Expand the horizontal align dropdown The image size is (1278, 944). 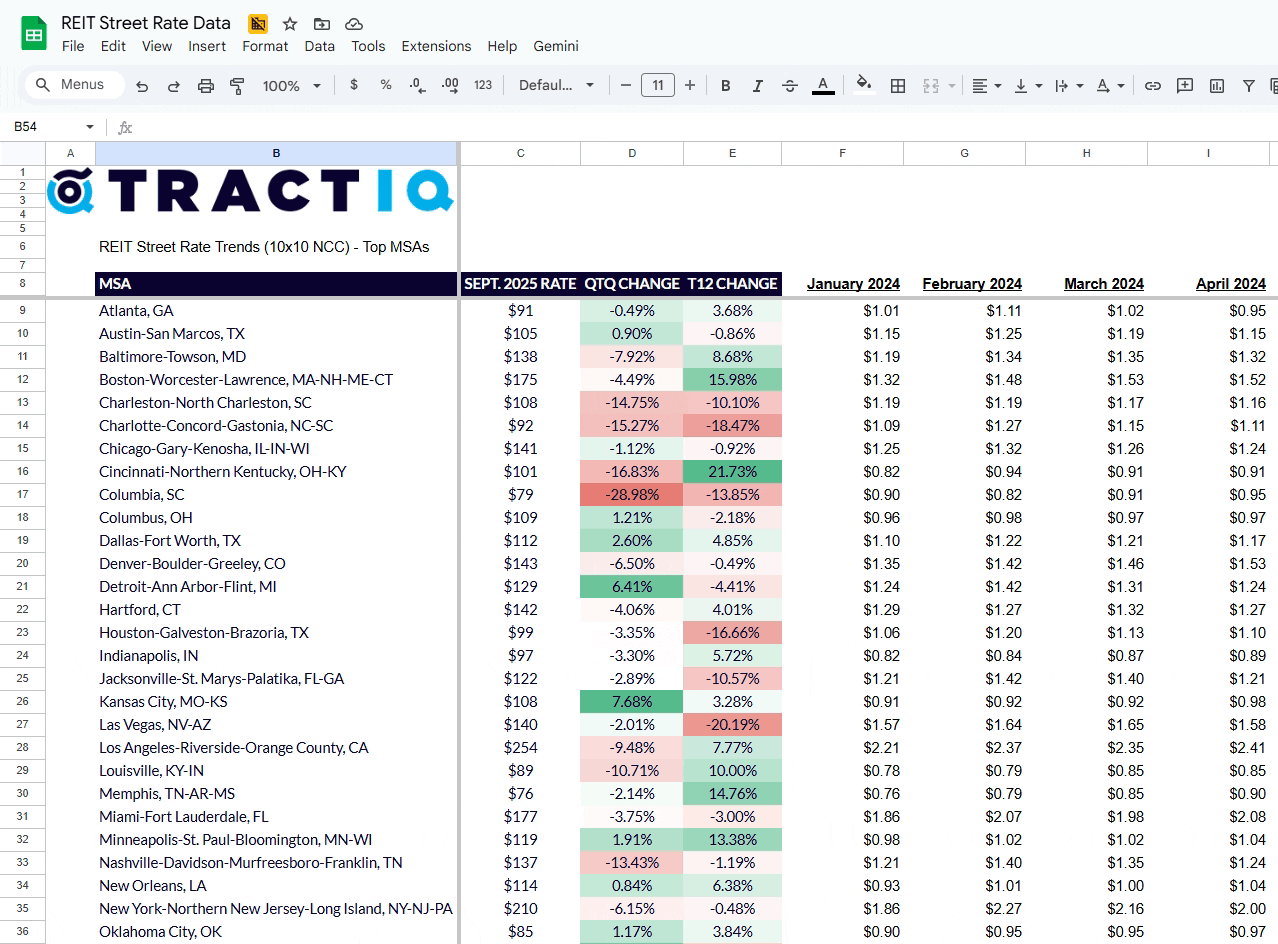point(987,86)
